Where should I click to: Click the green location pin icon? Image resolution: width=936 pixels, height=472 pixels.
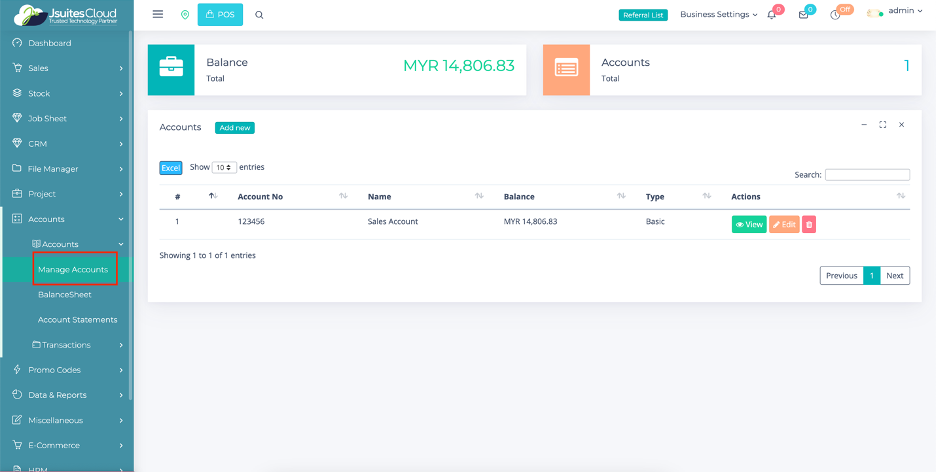pyautogui.click(x=184, y=15)
